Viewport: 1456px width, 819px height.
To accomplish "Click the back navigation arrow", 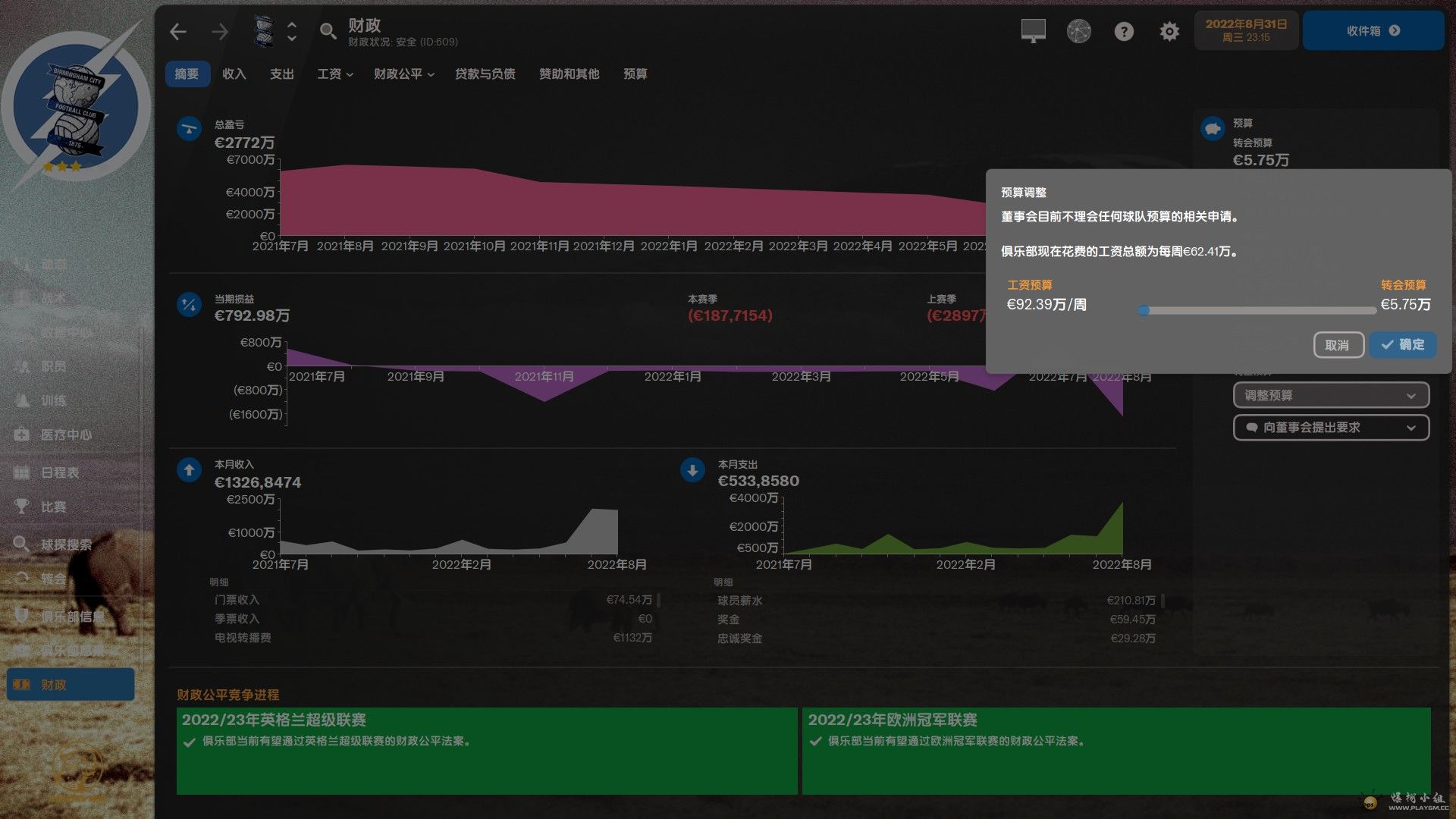I will click(178, 32).
